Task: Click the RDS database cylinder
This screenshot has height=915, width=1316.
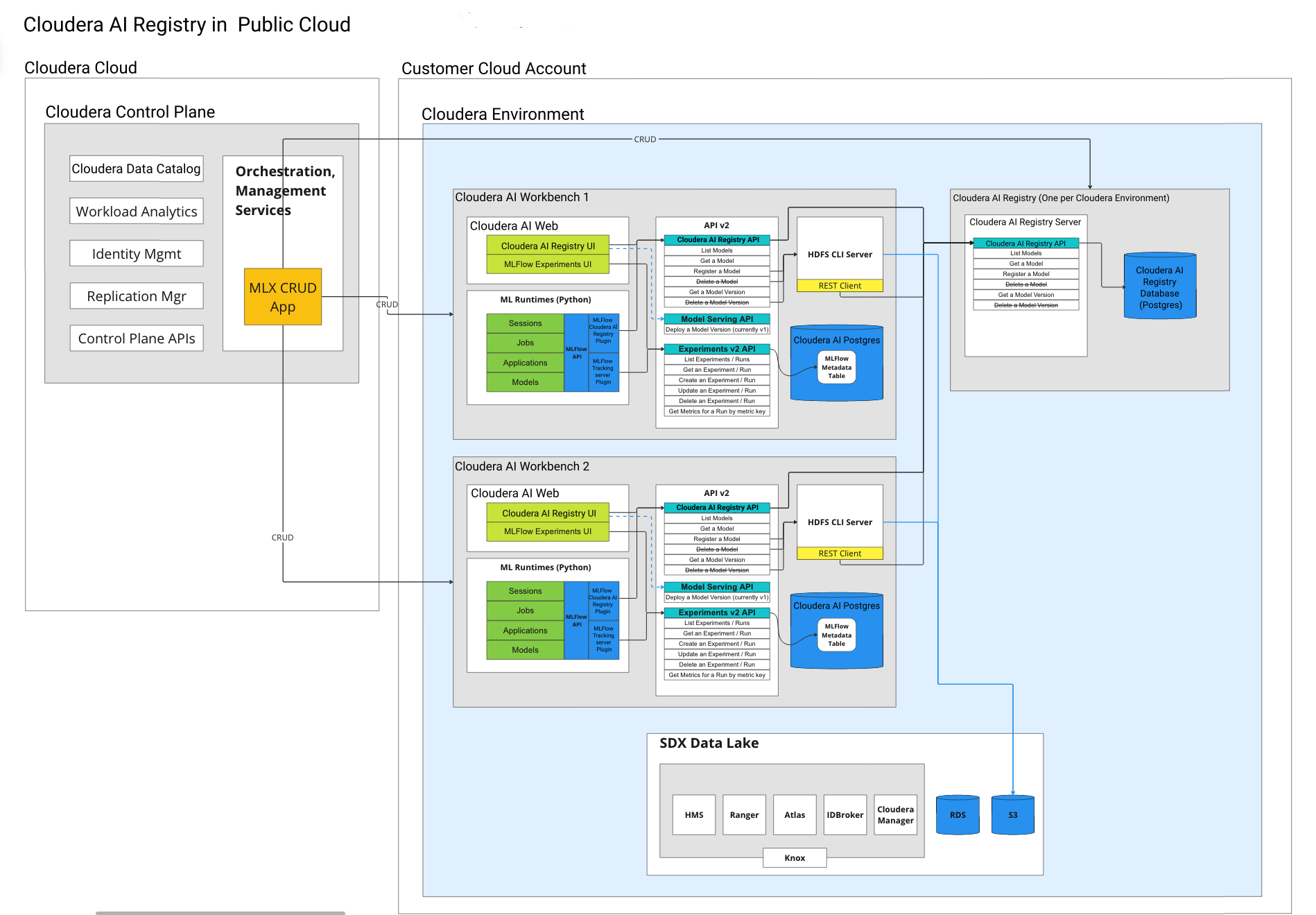Action: [x=958, y=815]
